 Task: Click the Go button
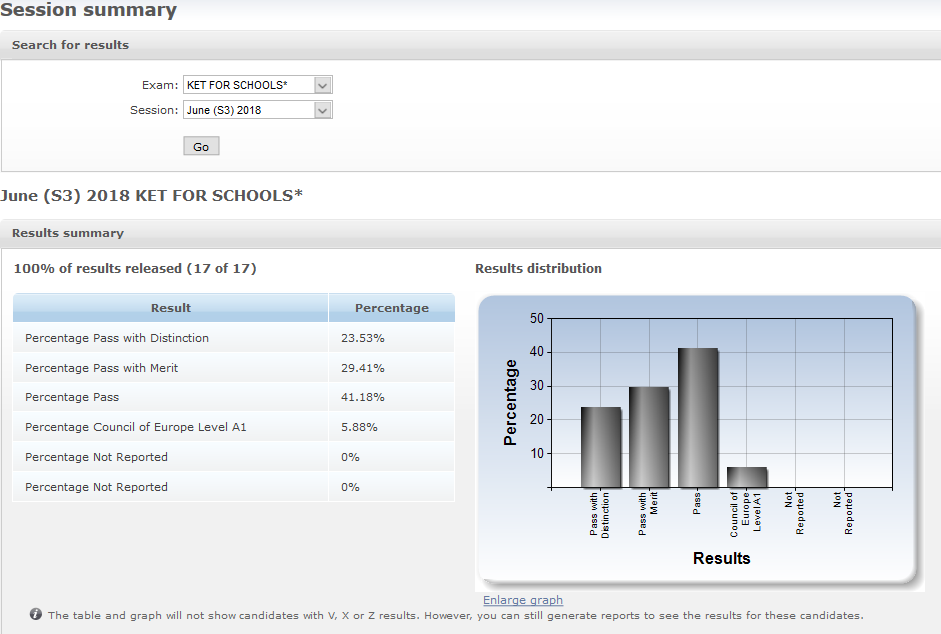click(x=201, y=146)
